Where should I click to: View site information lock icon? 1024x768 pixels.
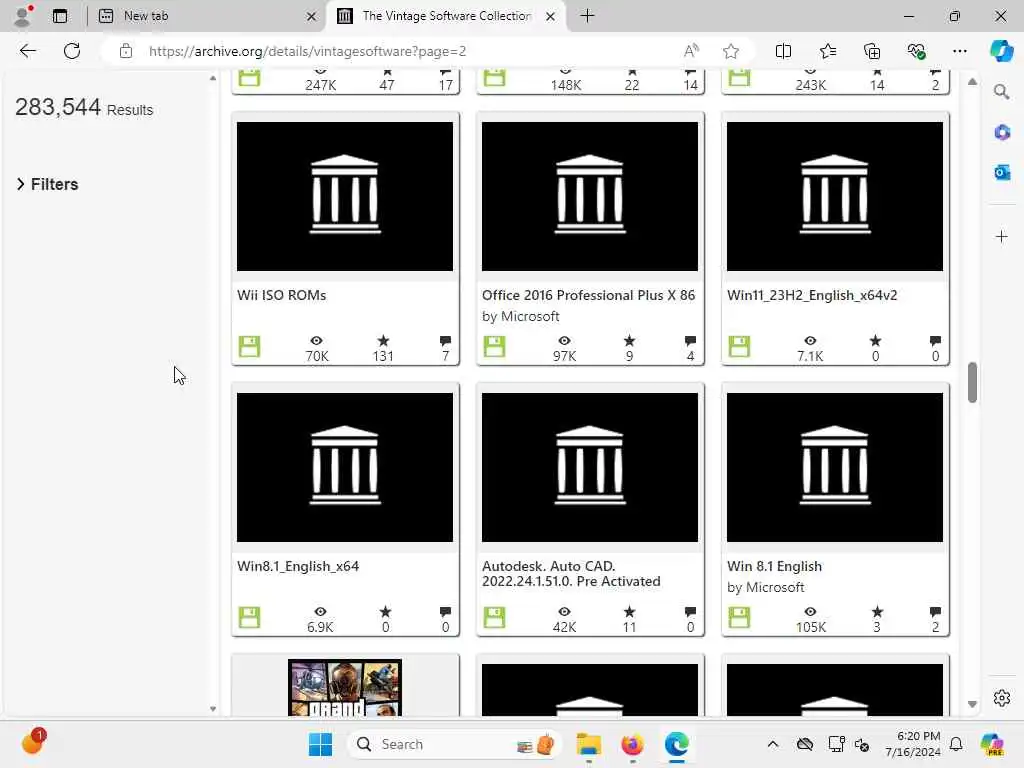pos(126,51)
